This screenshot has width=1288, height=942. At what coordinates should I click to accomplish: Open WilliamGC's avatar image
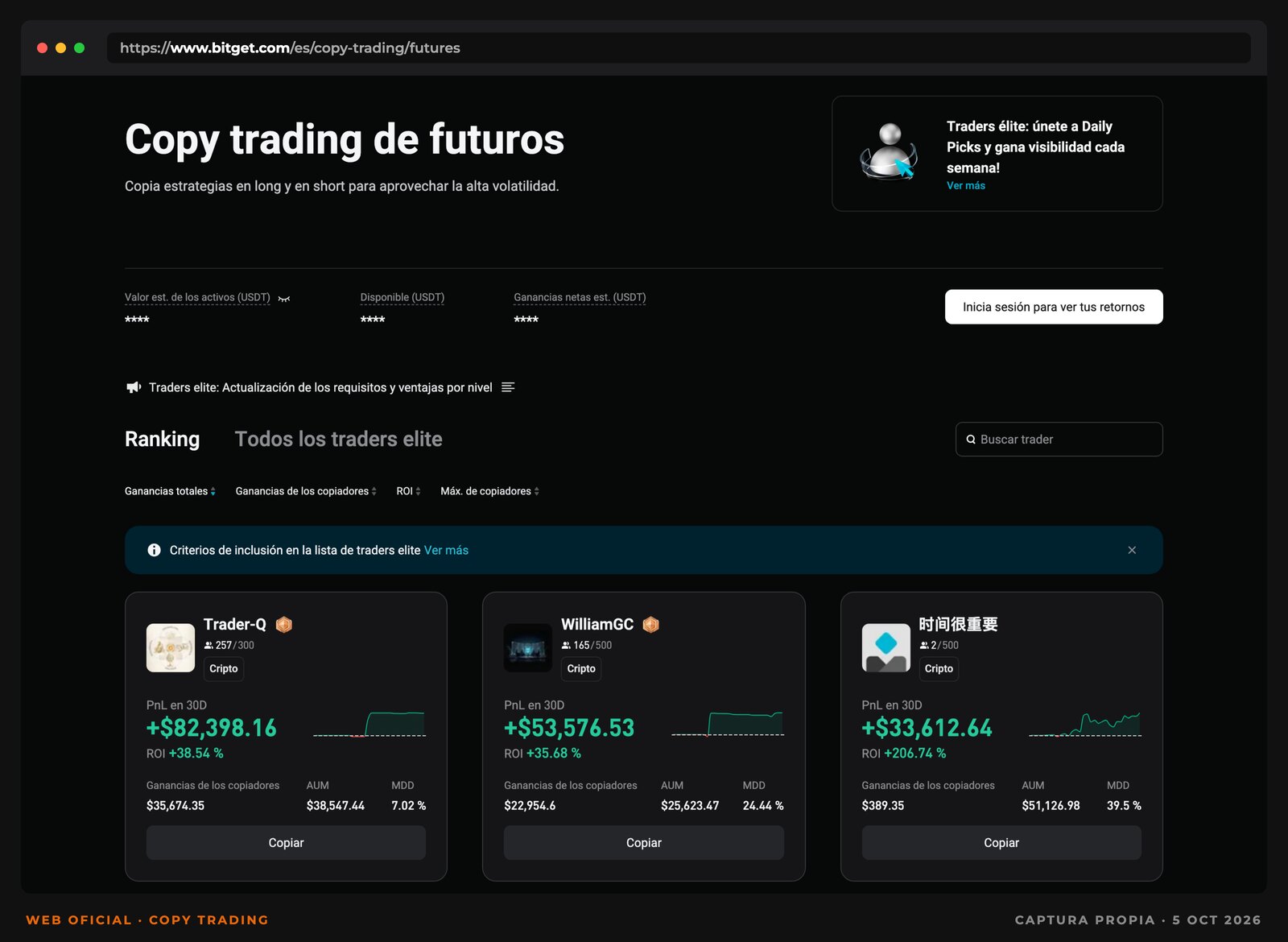528,648
